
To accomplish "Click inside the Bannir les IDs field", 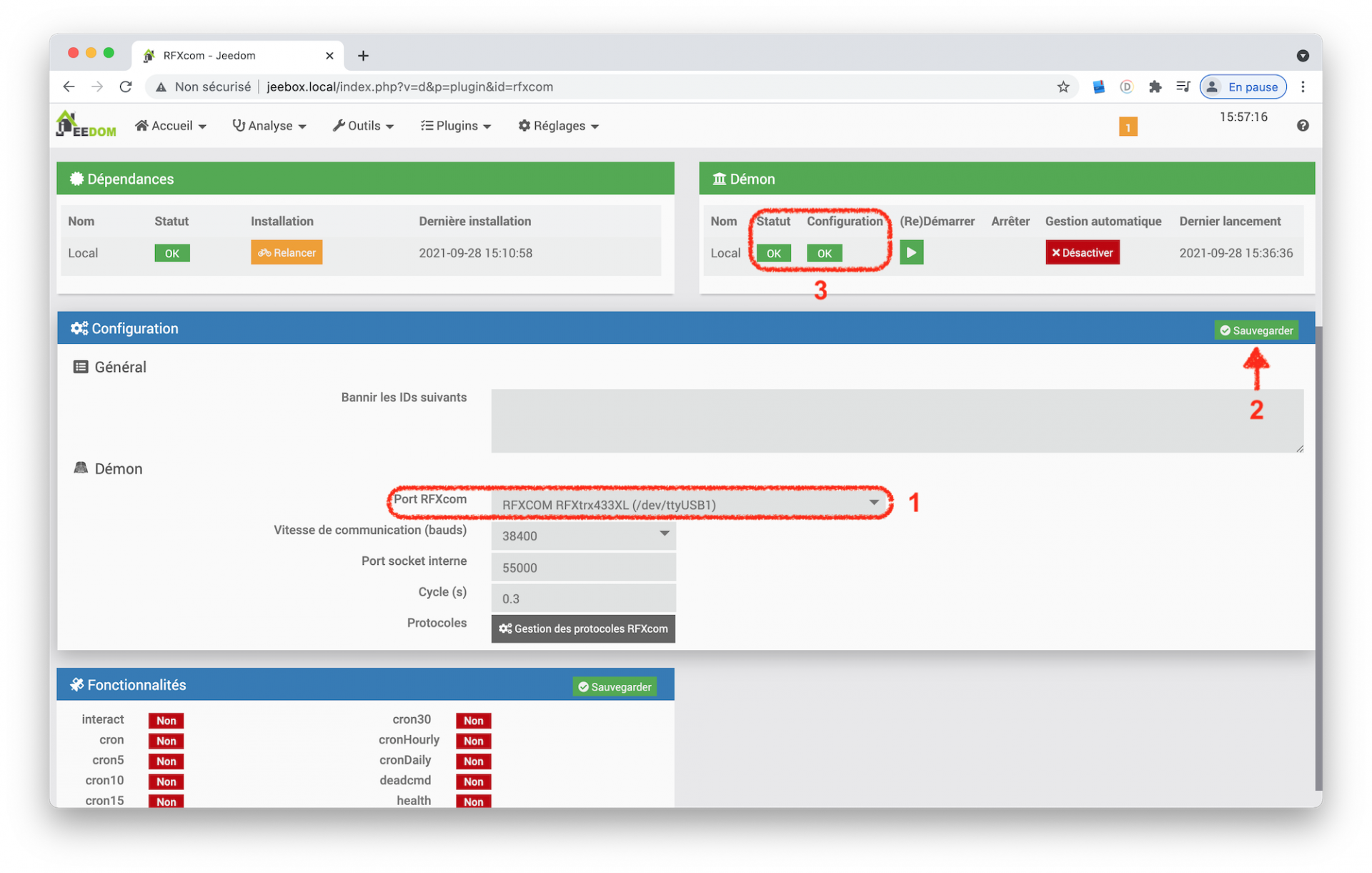I will click(897, 421).
